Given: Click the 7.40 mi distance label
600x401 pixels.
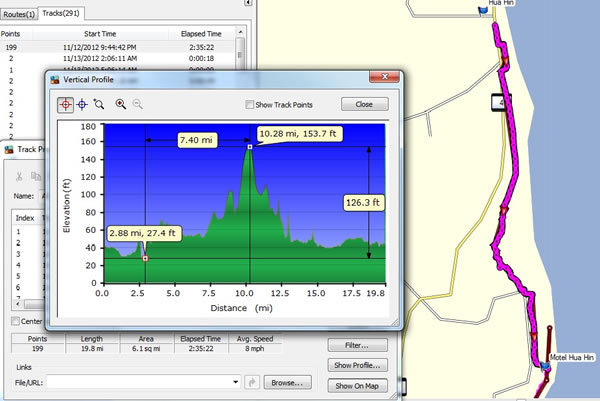Looking at the screenshot, I should [x=196, y=140].
